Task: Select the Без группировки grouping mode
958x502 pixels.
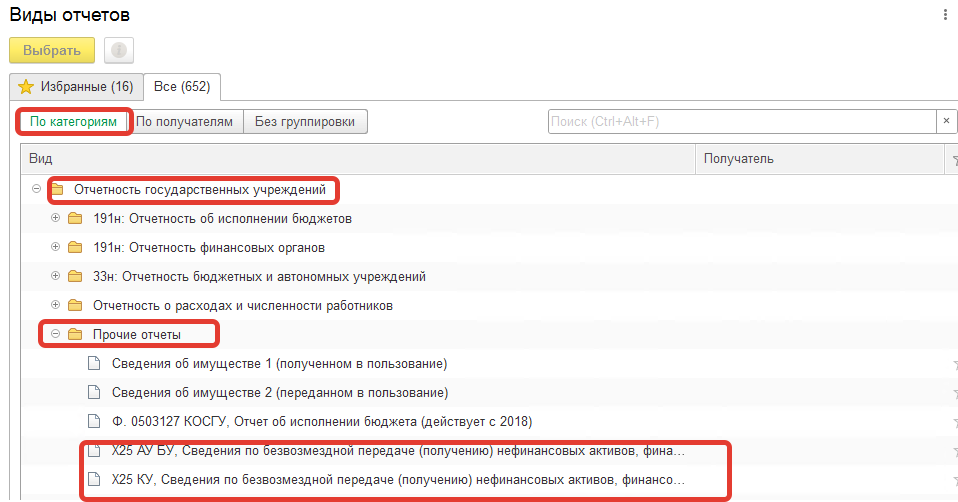Action: point(305,122)
